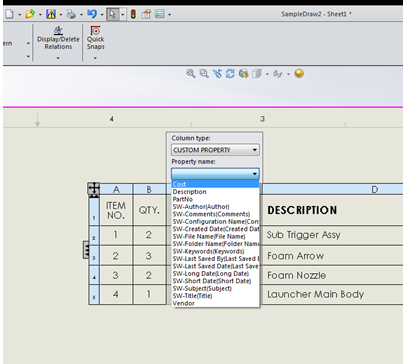Select SW-Last Saved Date entry
This screenshot has height=364, width=405.
click(x=215, y=266)
